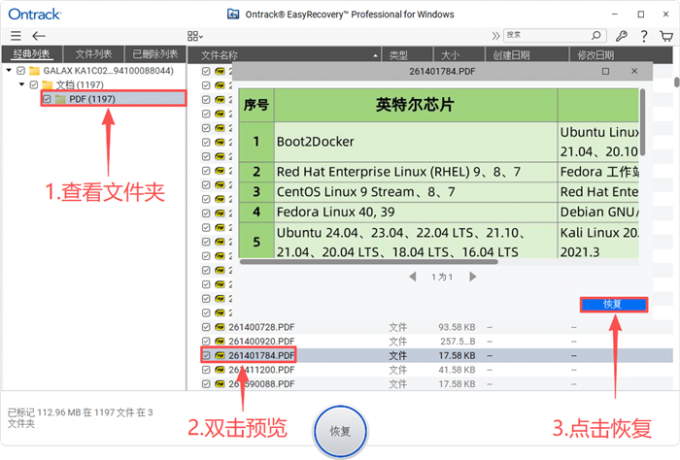Go to next page in preview
Viewport: 680px width, 460px height.
473,277
